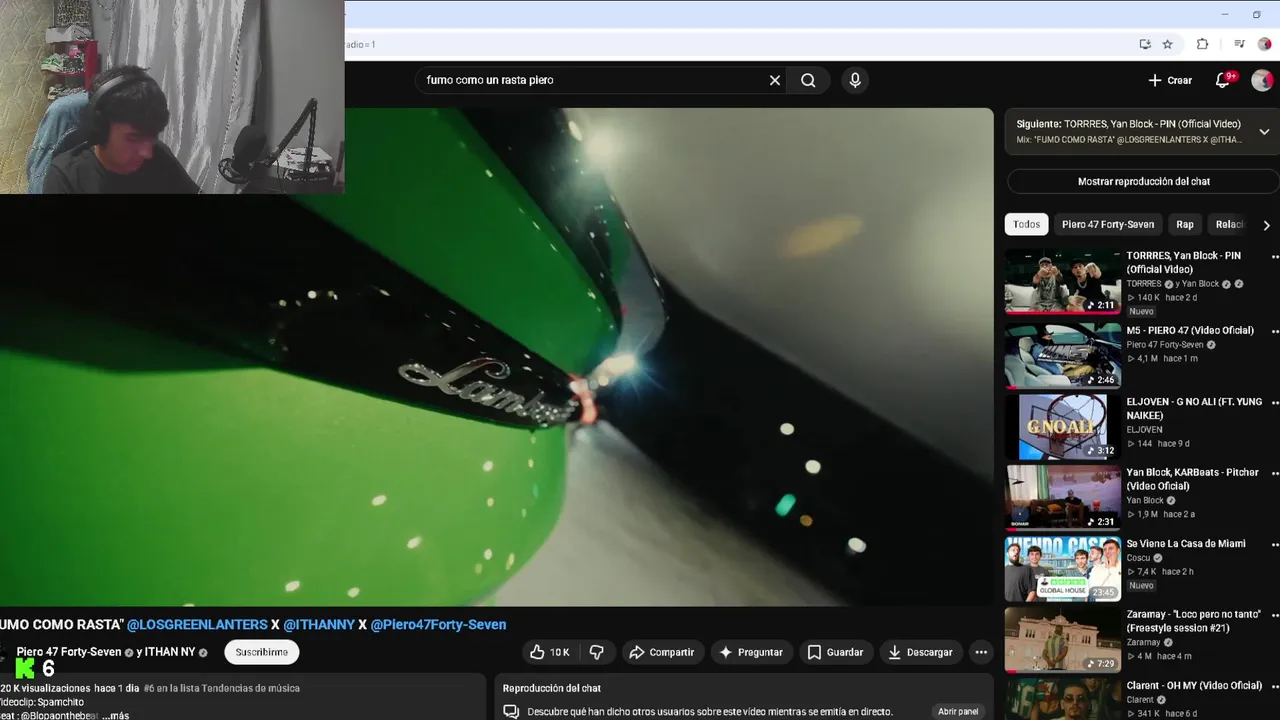Show next filter chips with arrow
This screenshot has height=720, width=1280.
[1266, 225]
